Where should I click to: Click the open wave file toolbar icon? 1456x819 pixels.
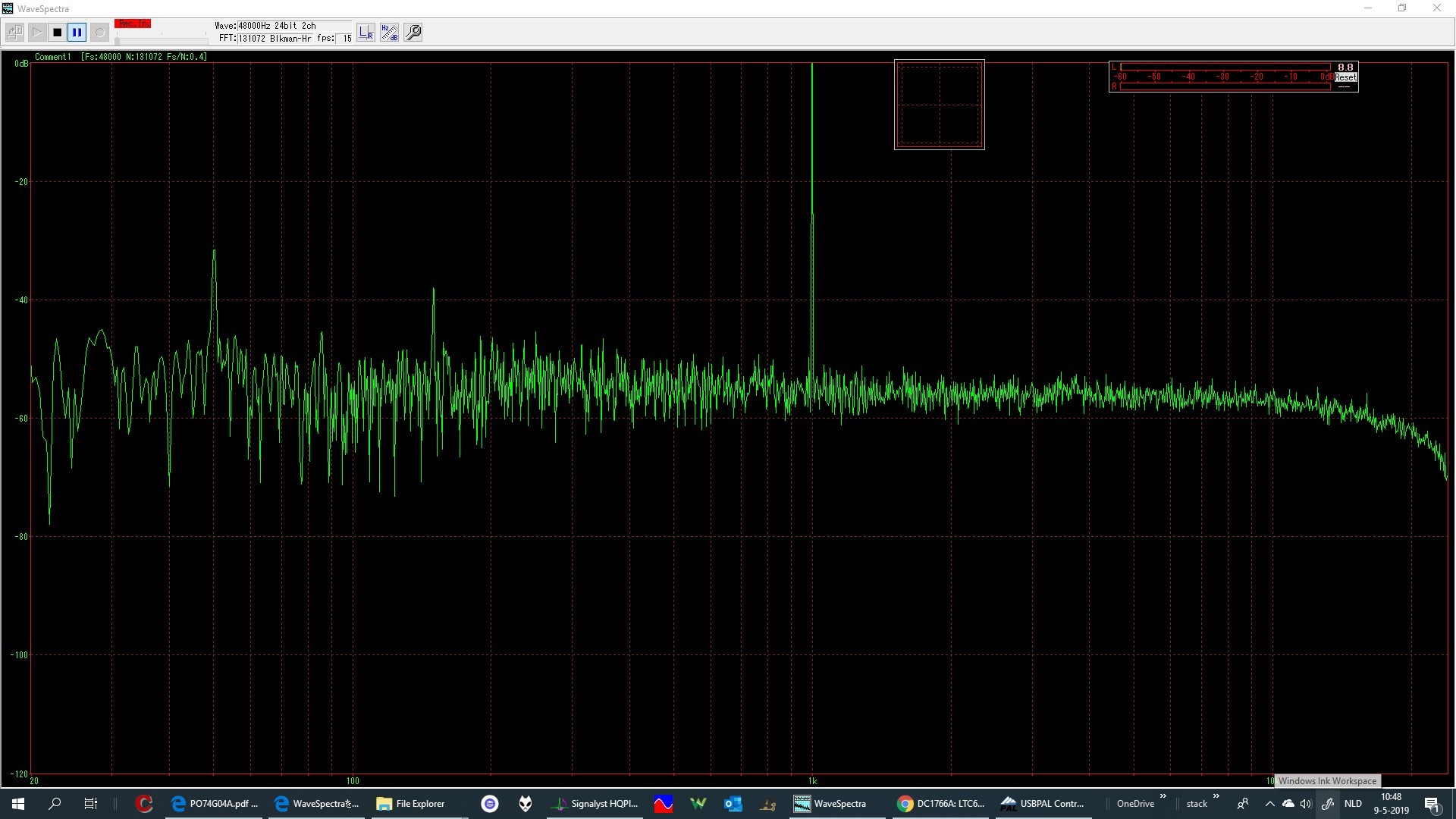point(14,33)
